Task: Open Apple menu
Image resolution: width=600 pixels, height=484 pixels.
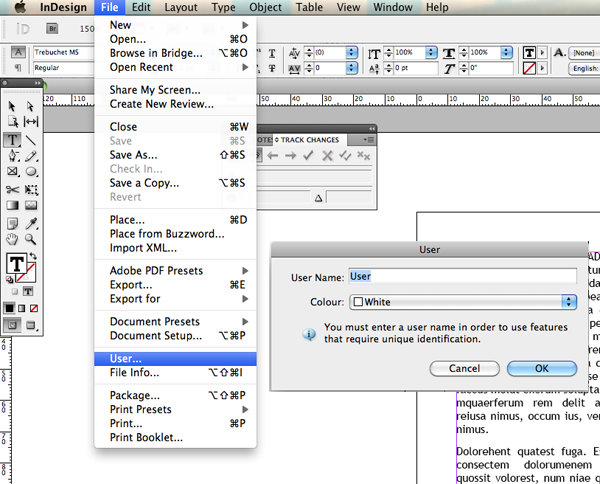Action: point(20,7)
